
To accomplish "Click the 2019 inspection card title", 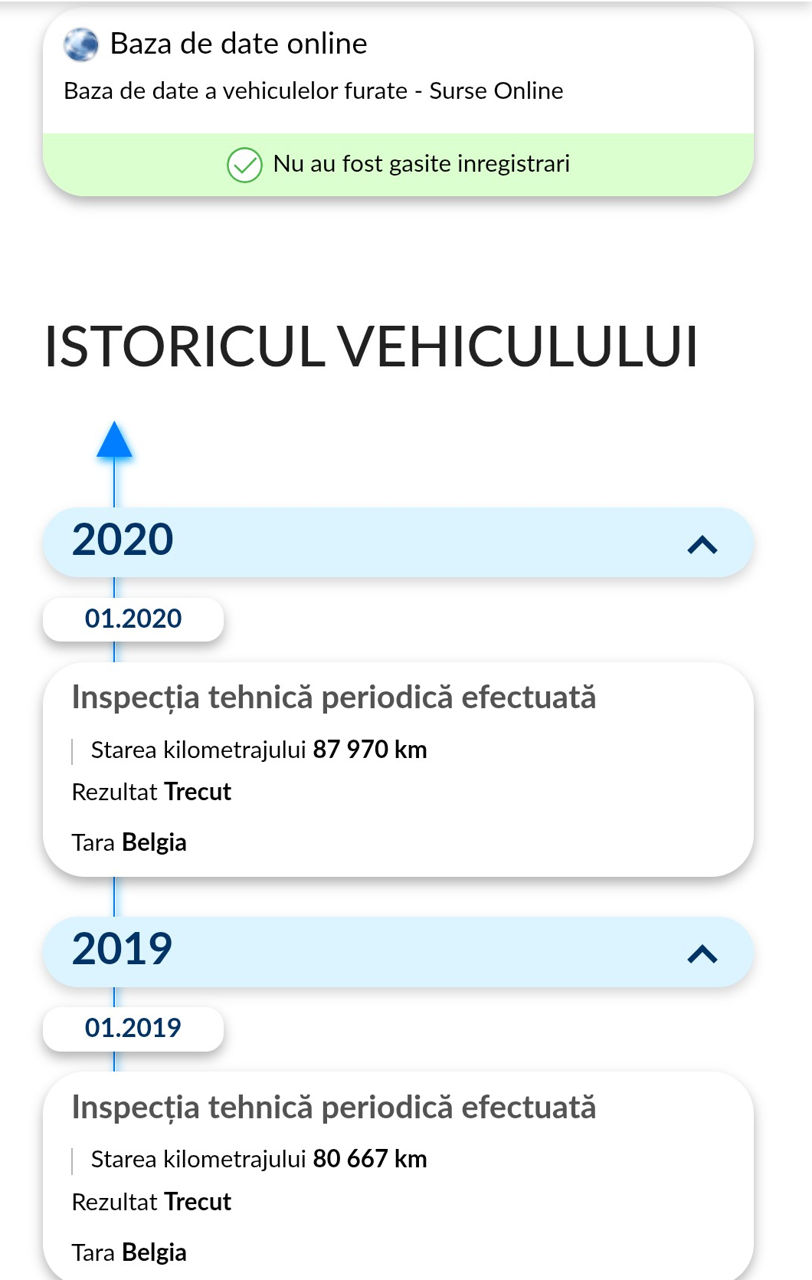I will [x=334, y=1108].
